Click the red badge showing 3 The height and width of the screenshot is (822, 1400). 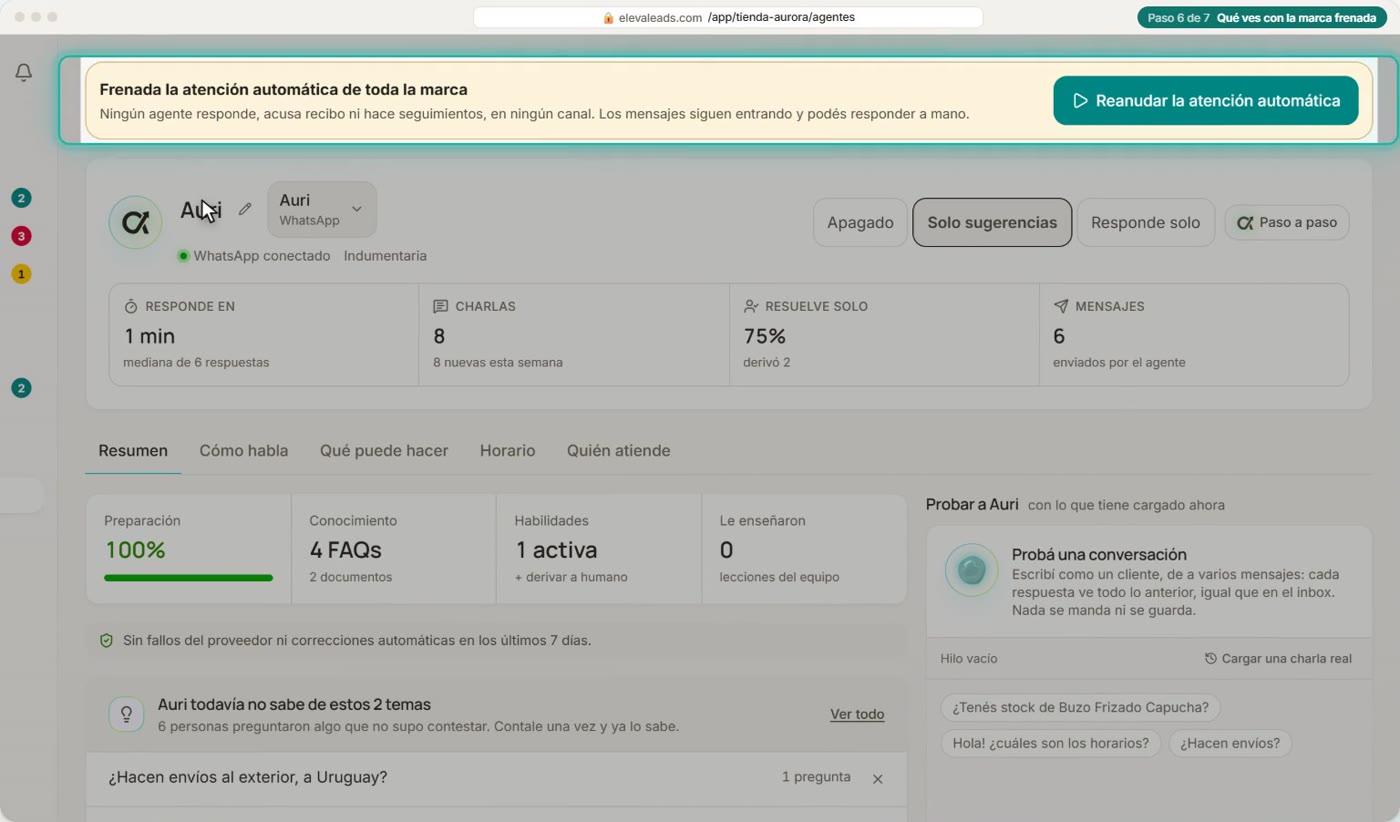point(21,236)
